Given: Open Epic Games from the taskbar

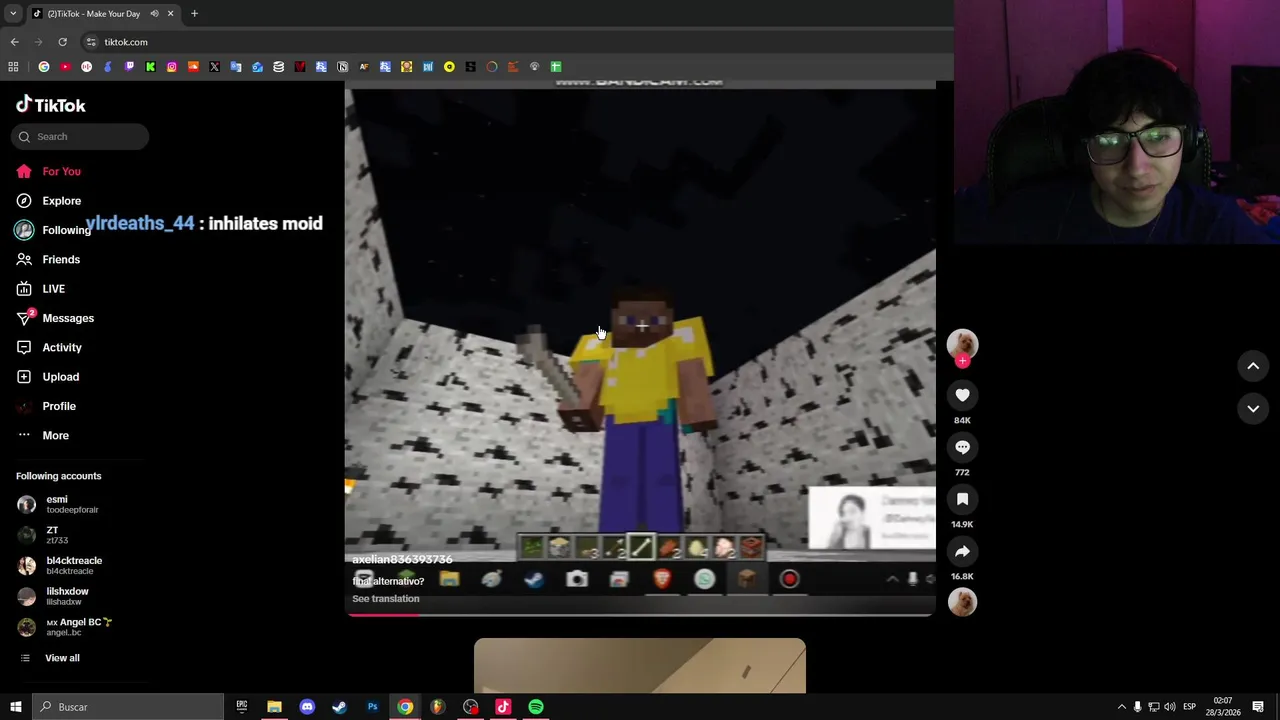Looking at the screenshot, I should 241,707.
